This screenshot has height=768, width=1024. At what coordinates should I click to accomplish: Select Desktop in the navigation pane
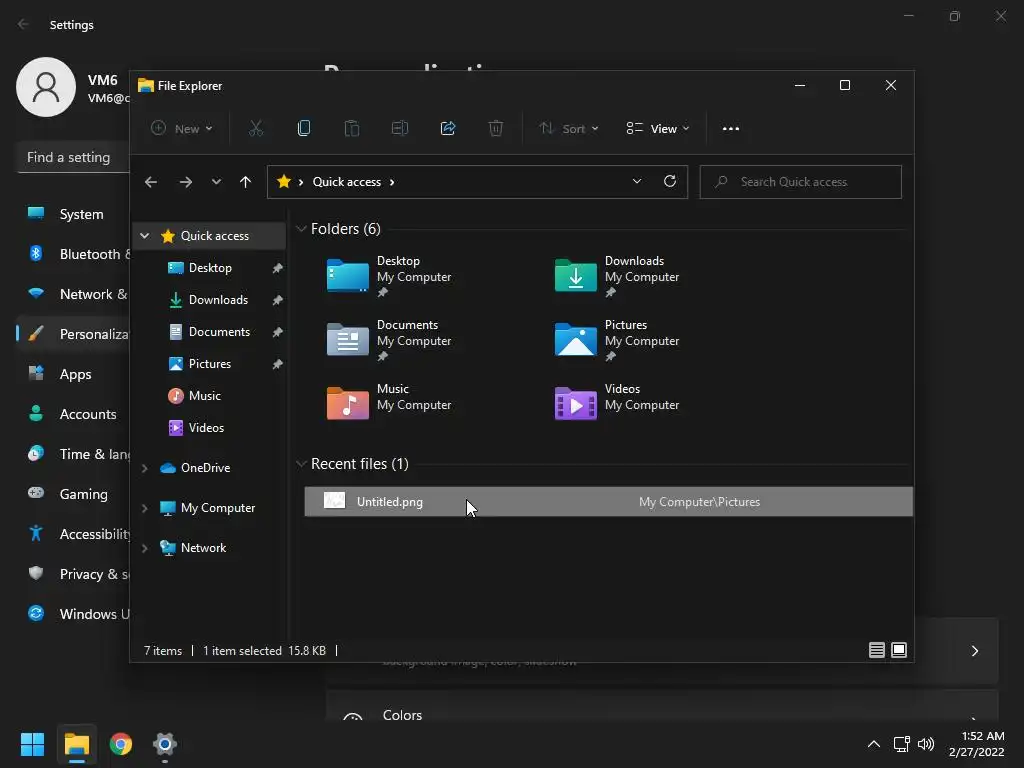point(210,268)
